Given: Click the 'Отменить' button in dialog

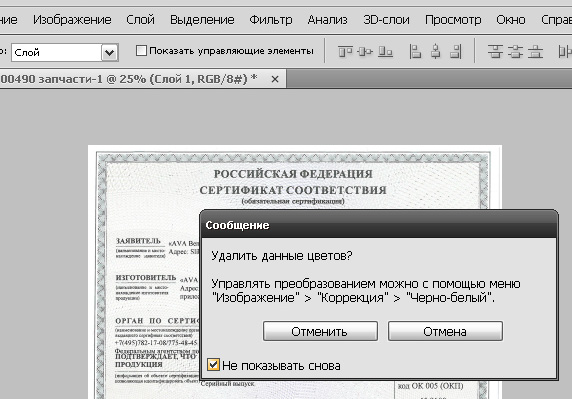Looking at the screenshot, I should tap(320, 331).
